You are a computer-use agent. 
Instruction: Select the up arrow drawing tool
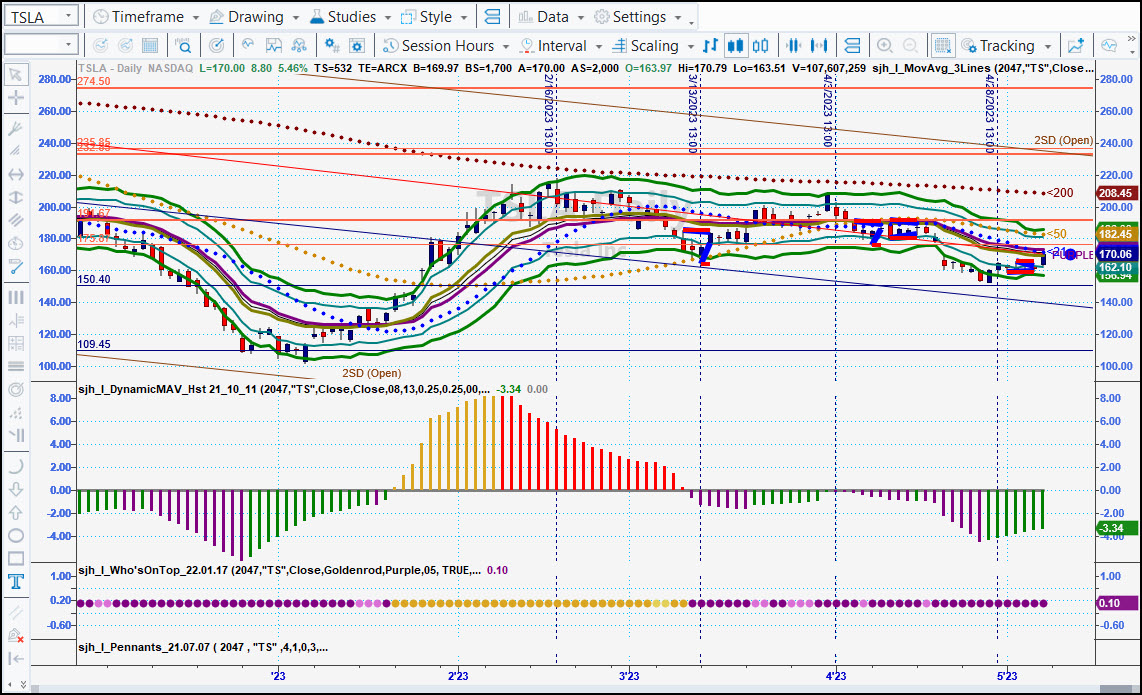(x=15, y=512)
